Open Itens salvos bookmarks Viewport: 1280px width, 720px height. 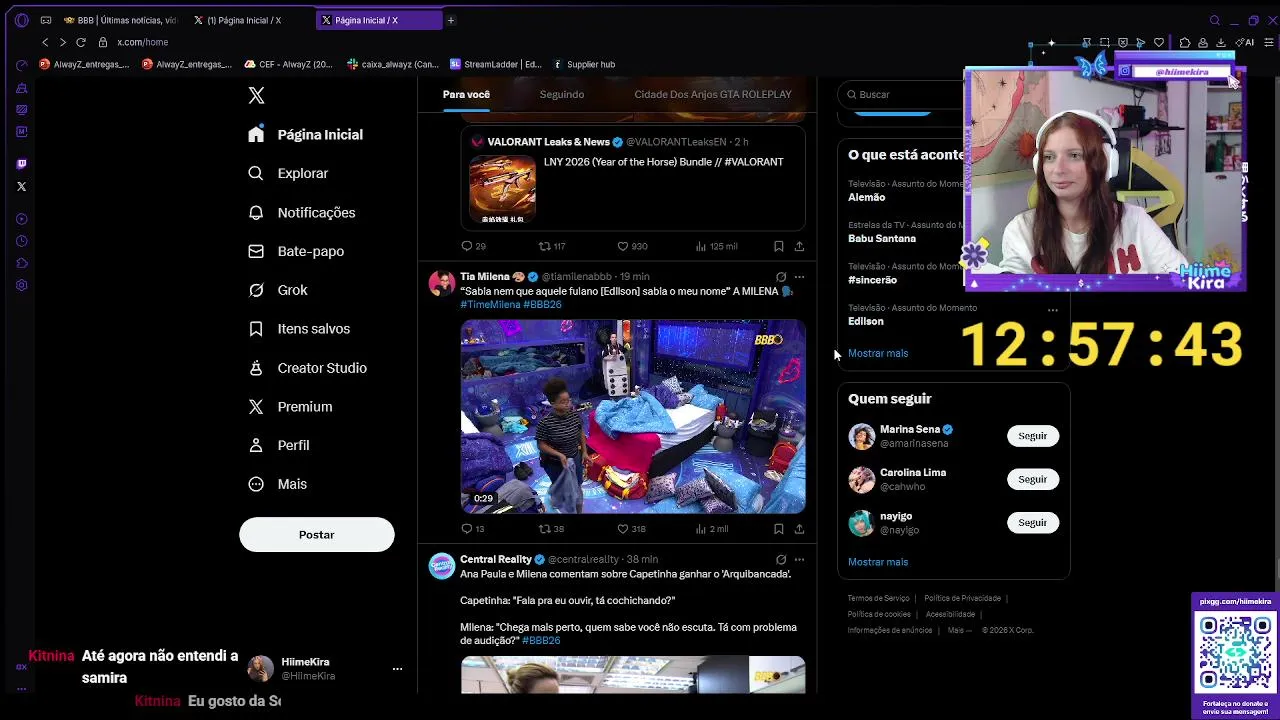coord(299,329)
